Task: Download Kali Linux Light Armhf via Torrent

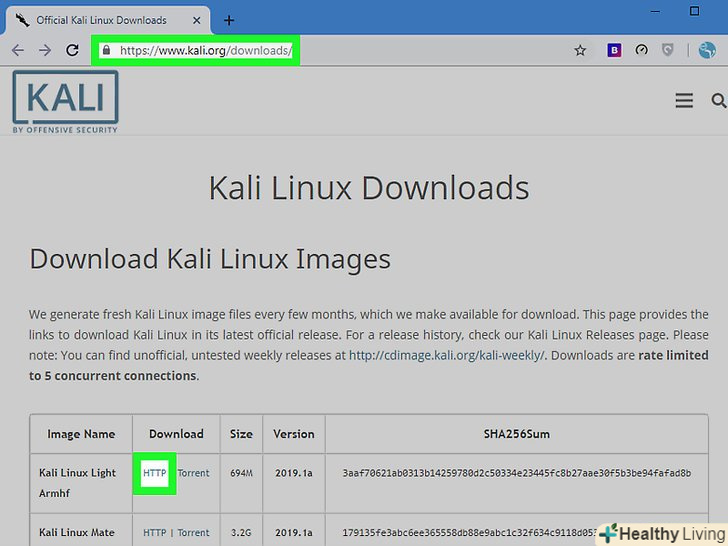Action: pyautogui.click(x=194, y=473)
